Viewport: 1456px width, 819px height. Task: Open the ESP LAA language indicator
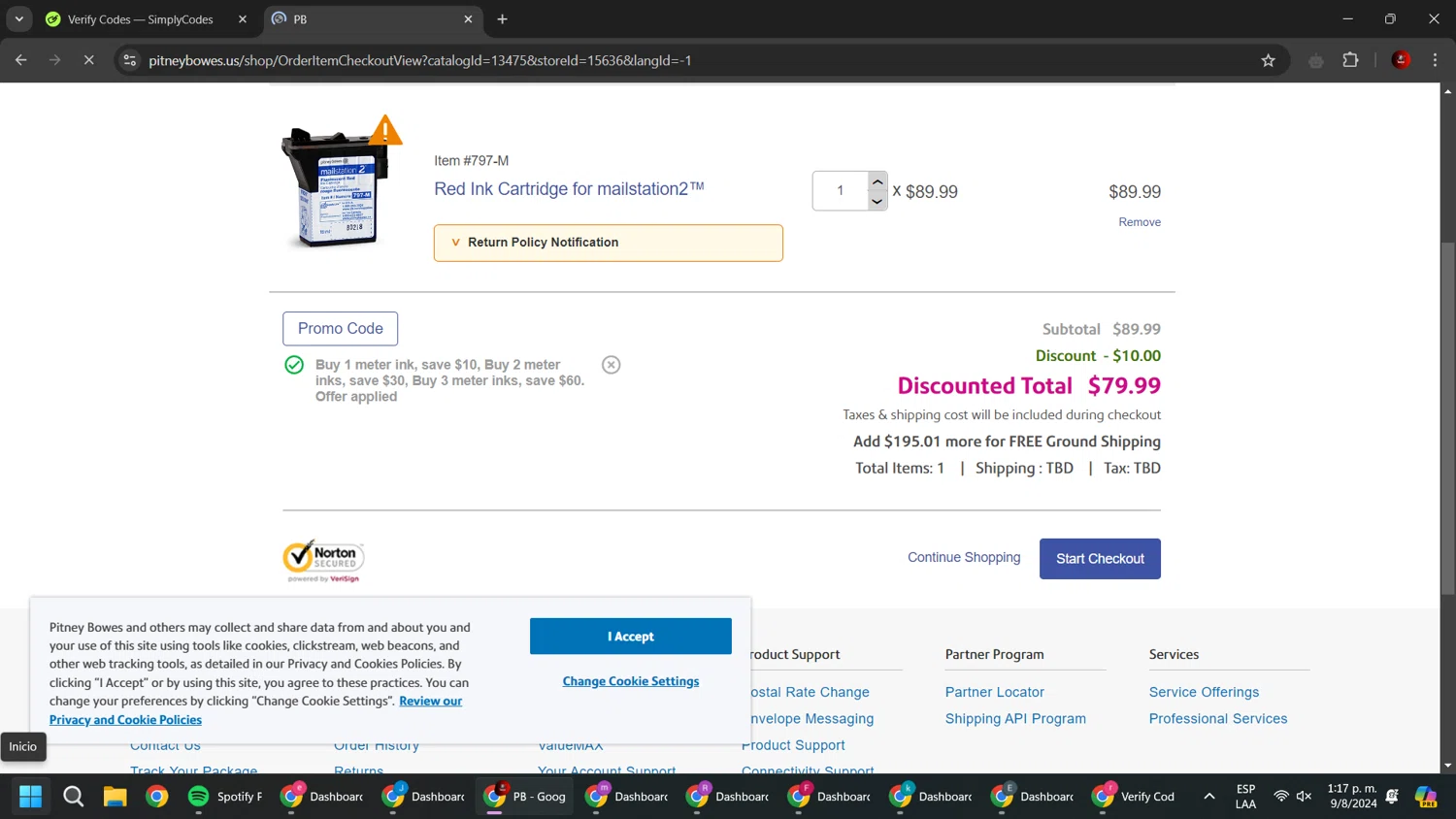tap(1245, 797)
